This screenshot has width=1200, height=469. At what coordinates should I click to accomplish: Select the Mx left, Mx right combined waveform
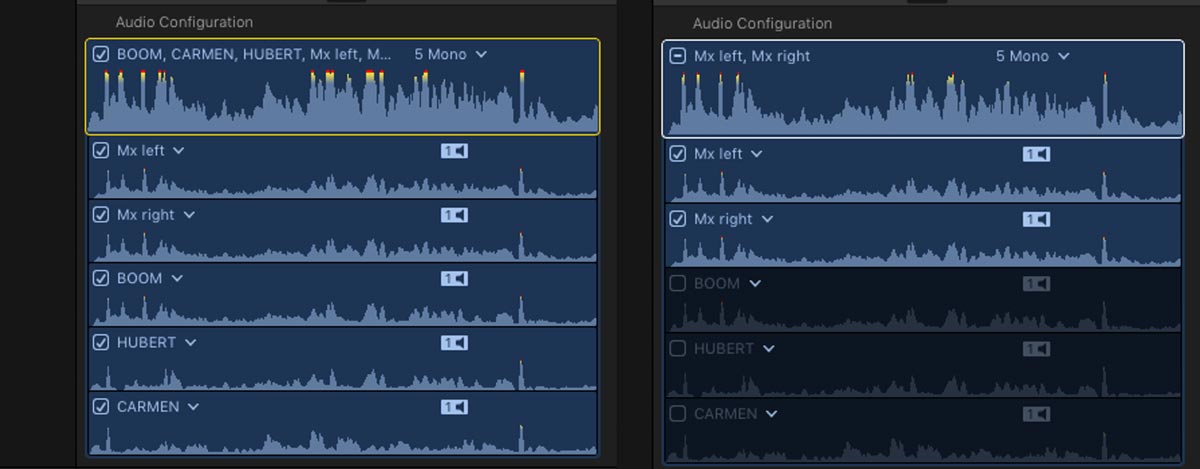pos(923,103)
